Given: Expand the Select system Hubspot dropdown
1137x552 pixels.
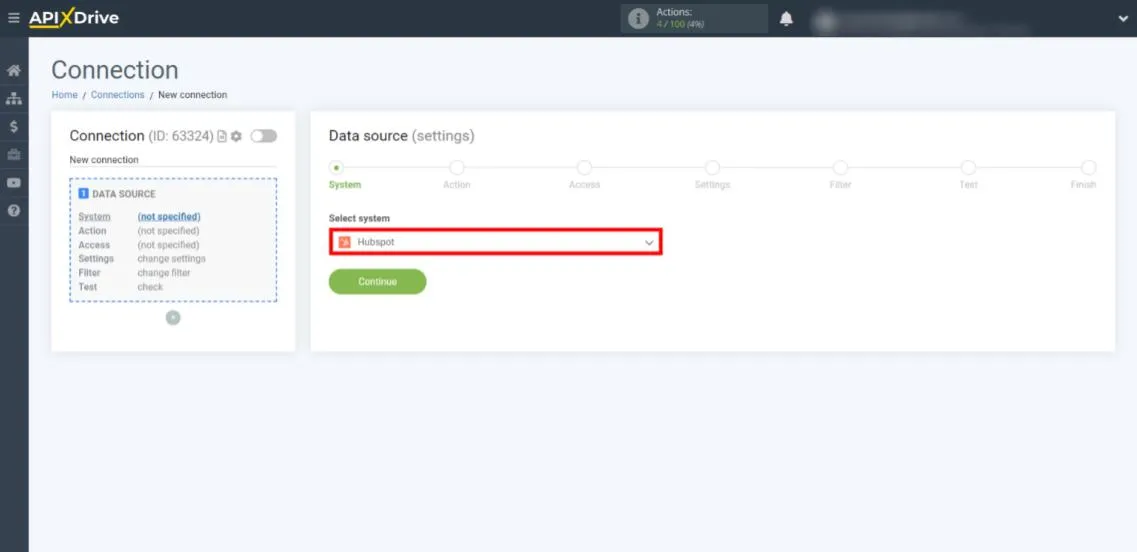Looking at the screenshot, I should [x=495, y=242].
